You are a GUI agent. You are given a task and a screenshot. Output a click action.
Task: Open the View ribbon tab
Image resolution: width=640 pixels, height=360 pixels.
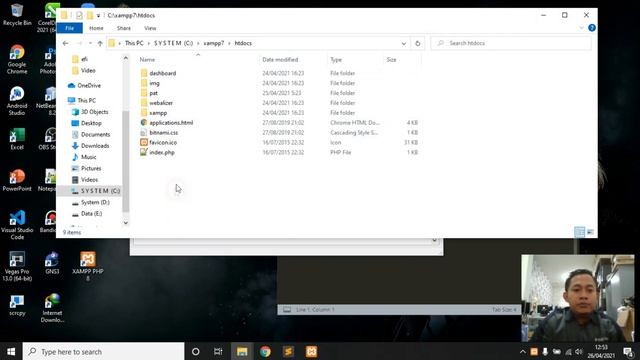pos(150,28)
